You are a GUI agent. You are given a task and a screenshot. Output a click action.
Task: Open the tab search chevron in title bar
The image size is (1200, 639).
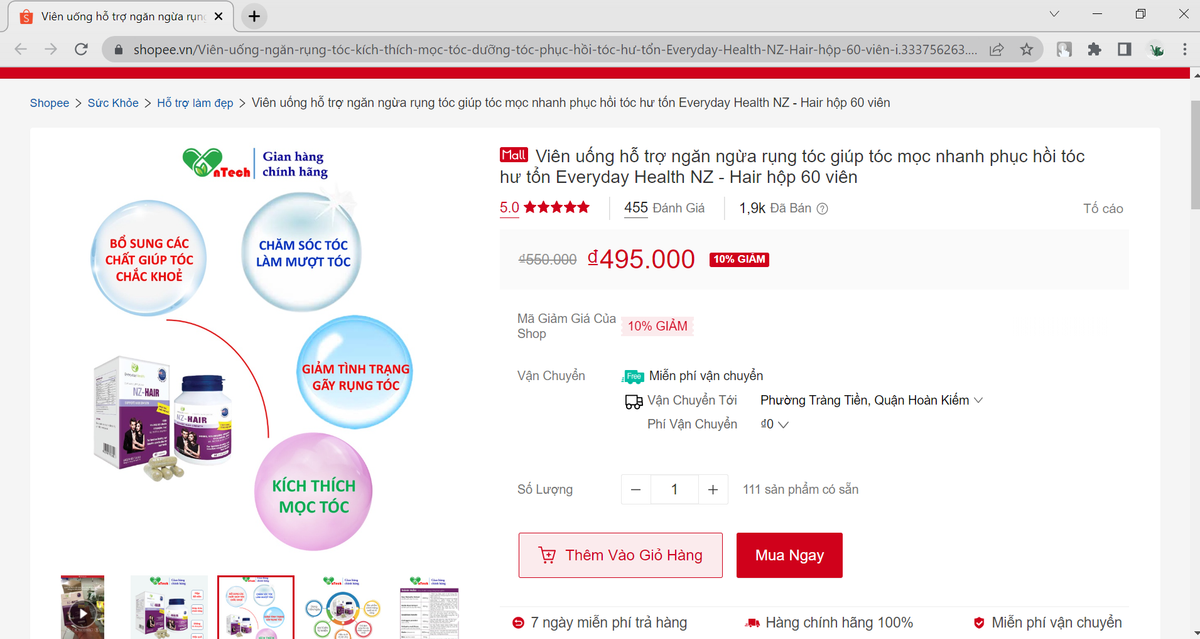click(1054, 15)
